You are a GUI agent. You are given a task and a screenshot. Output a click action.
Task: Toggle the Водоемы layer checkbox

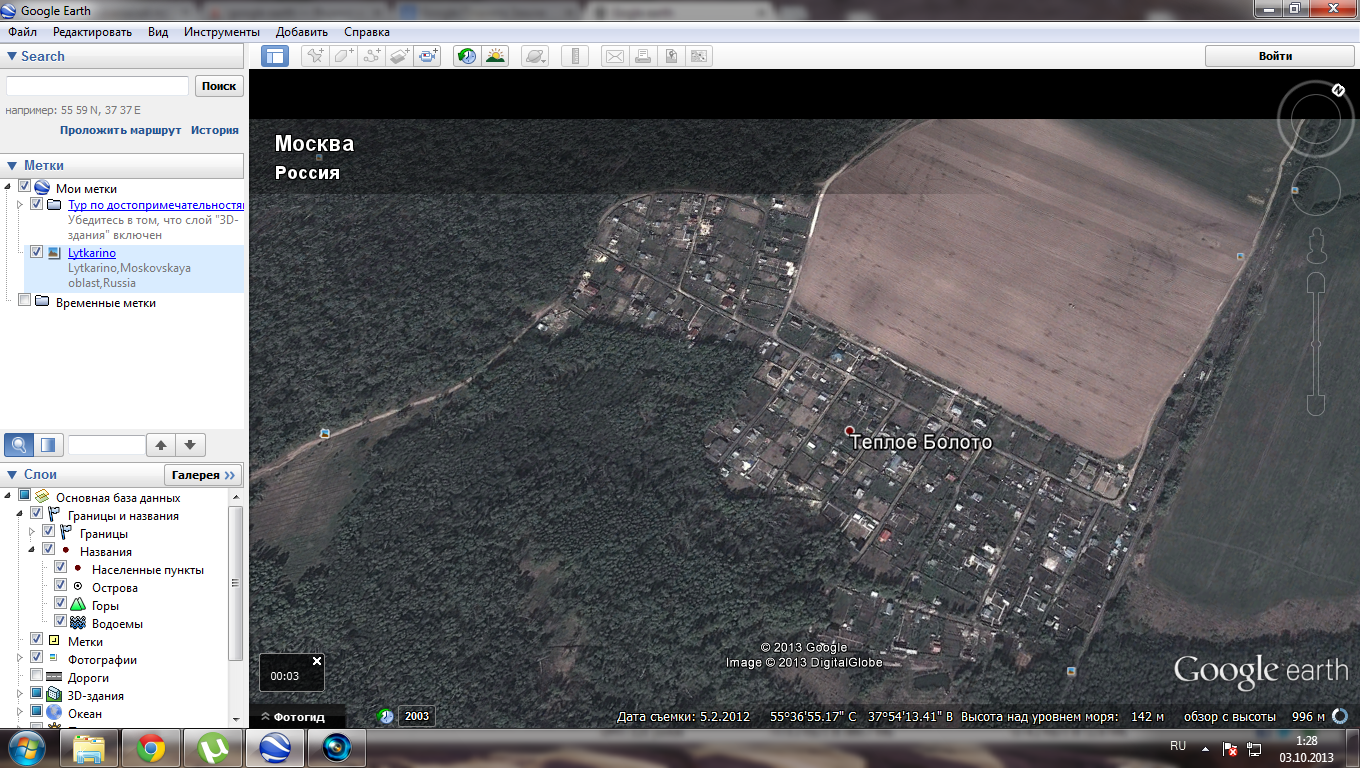click(x=60, y=622)
